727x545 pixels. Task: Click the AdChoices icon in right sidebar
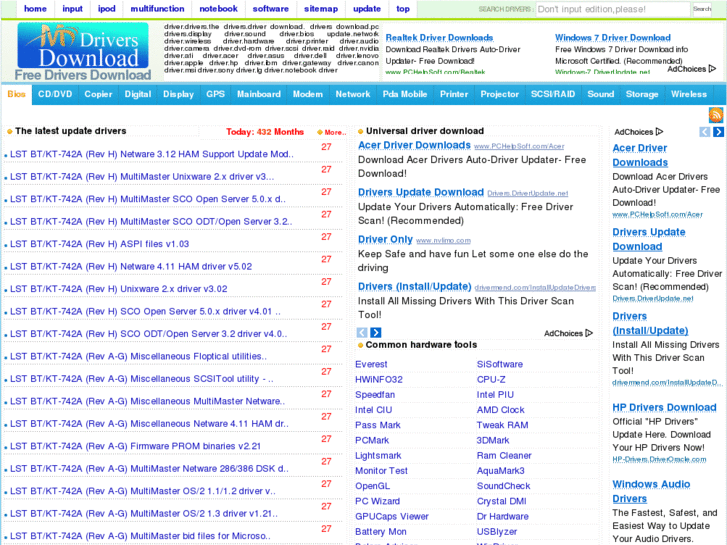638,132
